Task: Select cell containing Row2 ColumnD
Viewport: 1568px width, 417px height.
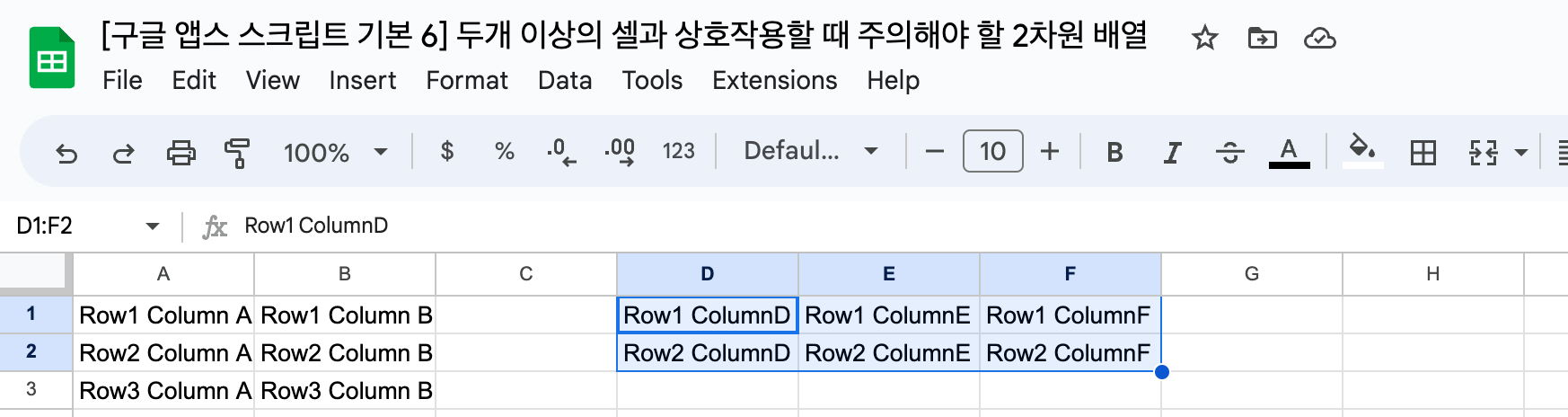Action: click(708, 353)
